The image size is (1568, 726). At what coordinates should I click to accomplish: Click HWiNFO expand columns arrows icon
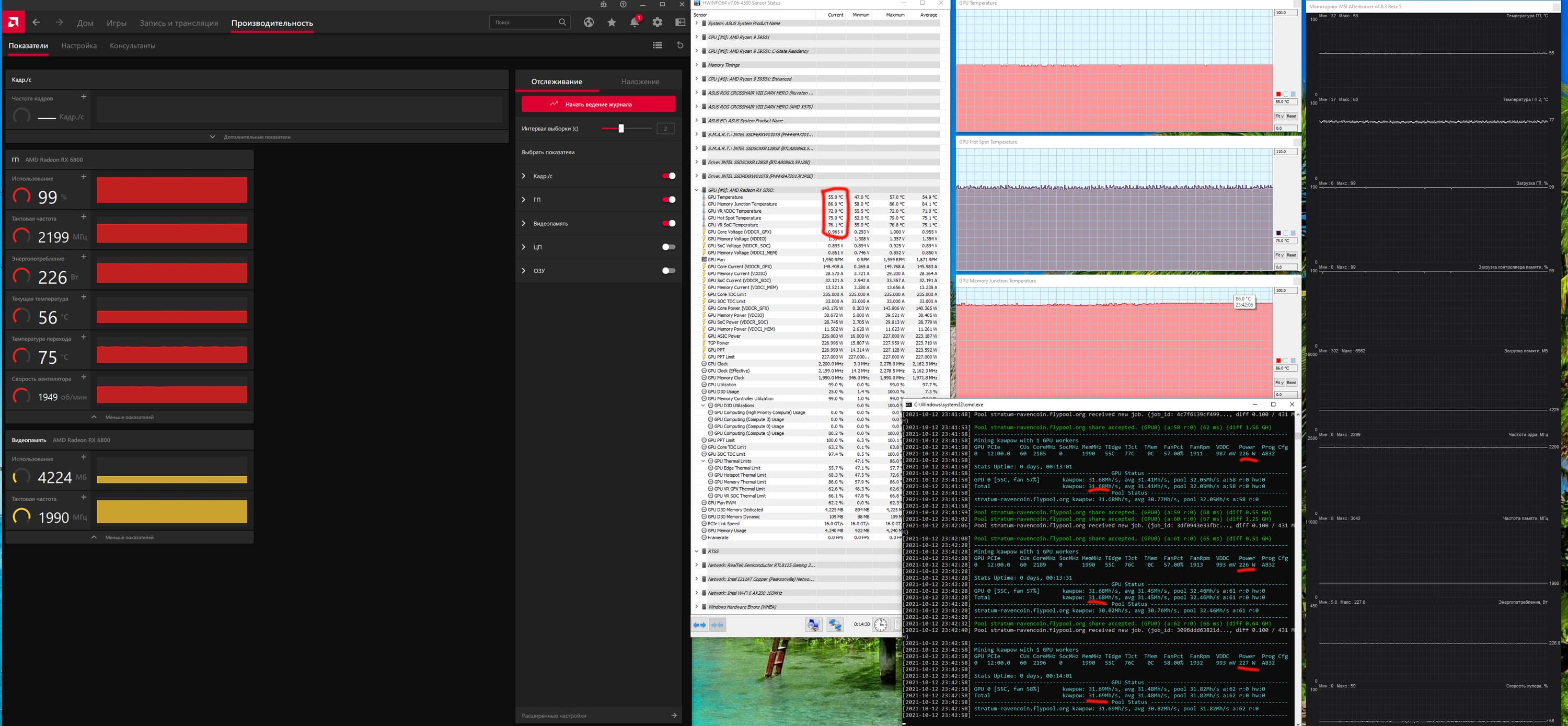pos(700,625)
